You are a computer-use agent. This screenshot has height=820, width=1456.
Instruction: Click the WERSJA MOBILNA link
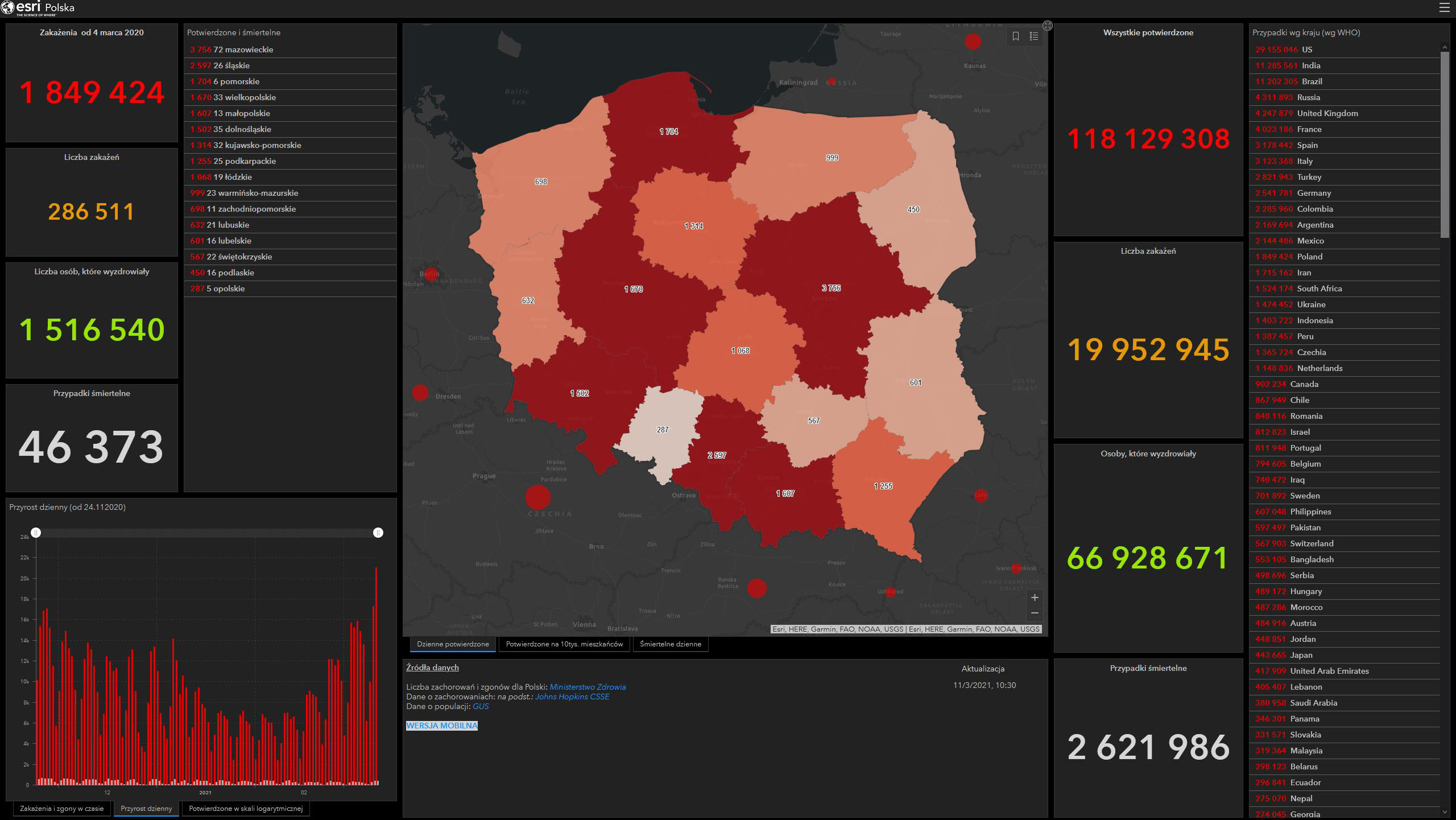click(442, 726)
